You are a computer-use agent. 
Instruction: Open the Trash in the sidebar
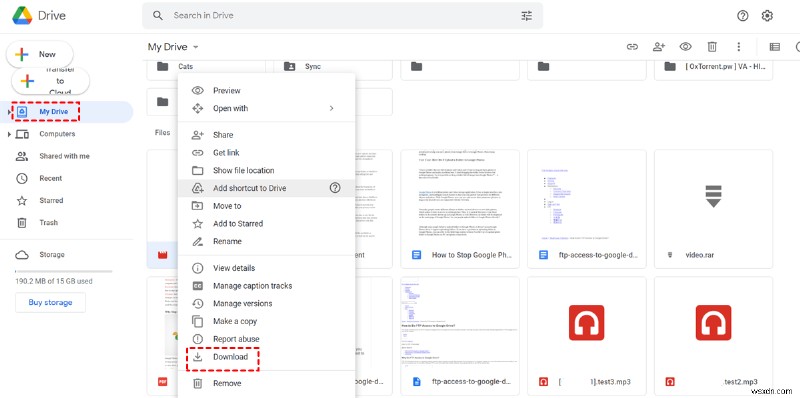pos(48,223)
